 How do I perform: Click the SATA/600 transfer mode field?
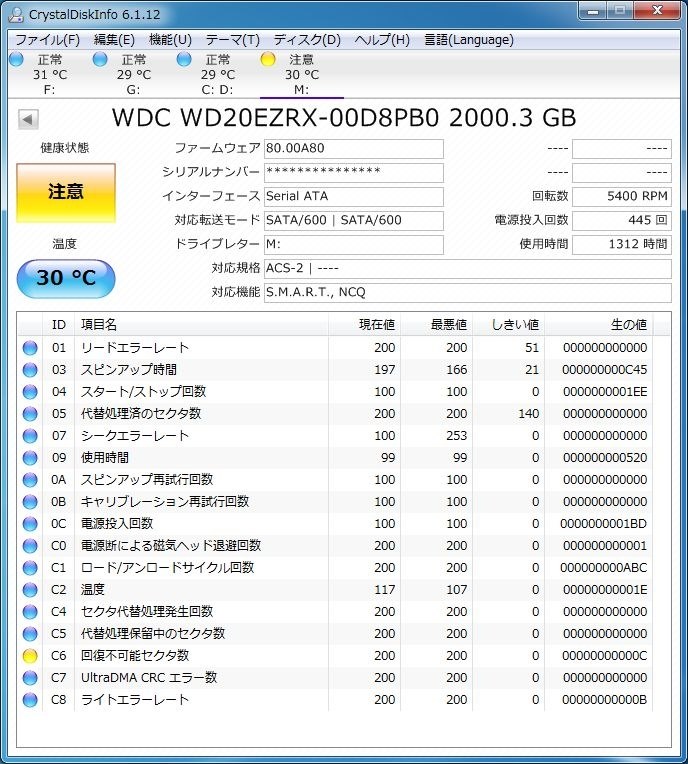tap(354, 220)
